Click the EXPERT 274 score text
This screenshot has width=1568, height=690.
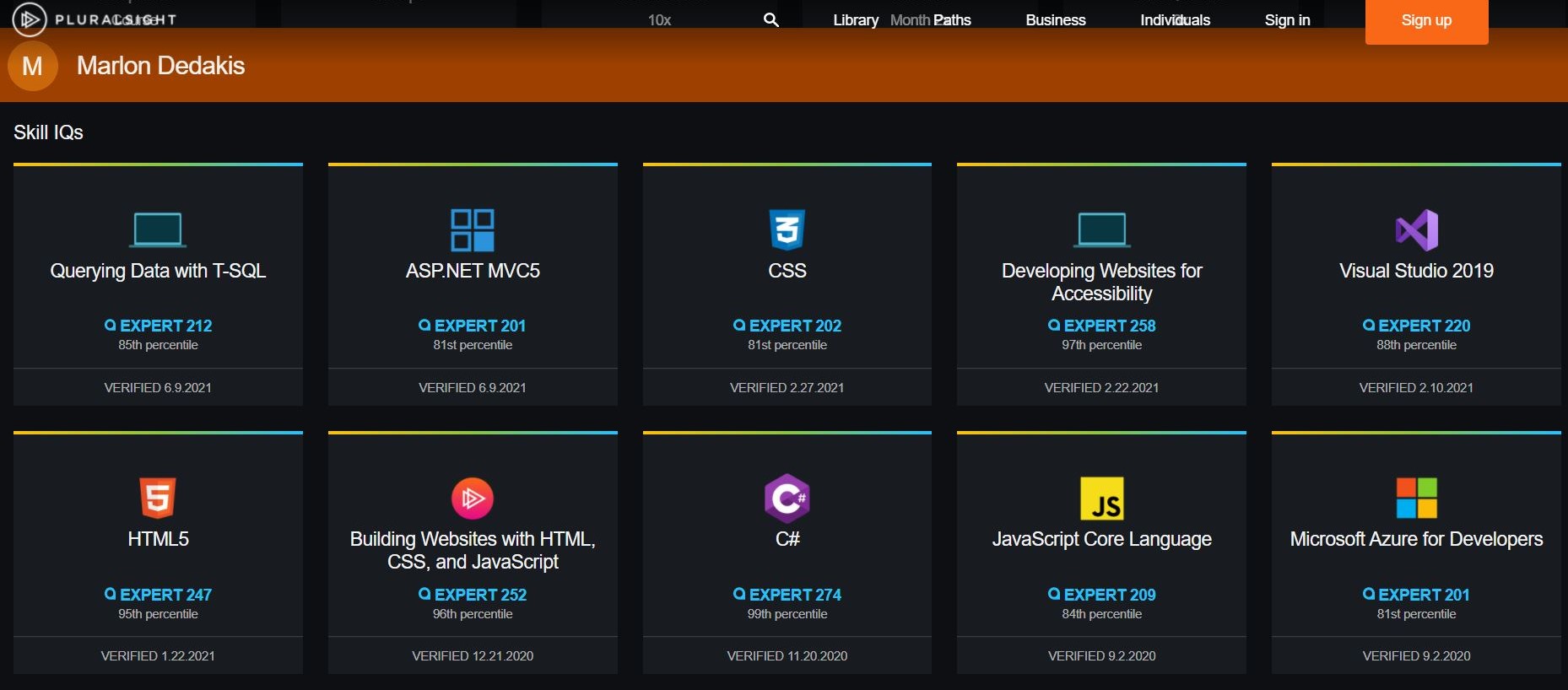coord(795,595)
